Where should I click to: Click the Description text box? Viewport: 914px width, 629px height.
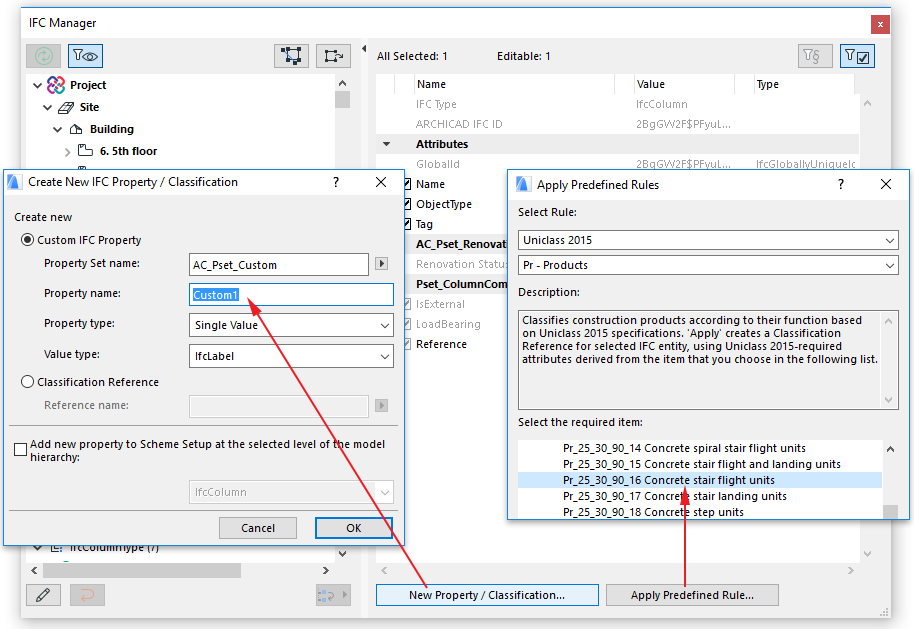[x=708, y=359]
